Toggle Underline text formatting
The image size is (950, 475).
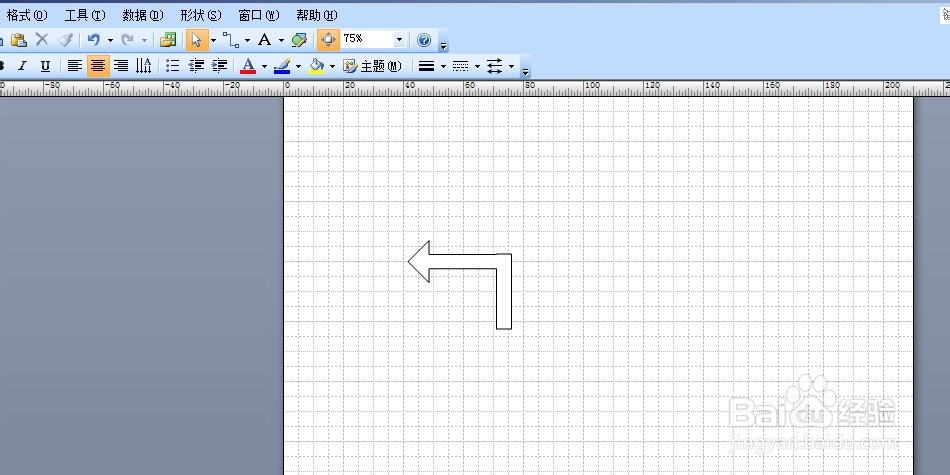[45, 66]
